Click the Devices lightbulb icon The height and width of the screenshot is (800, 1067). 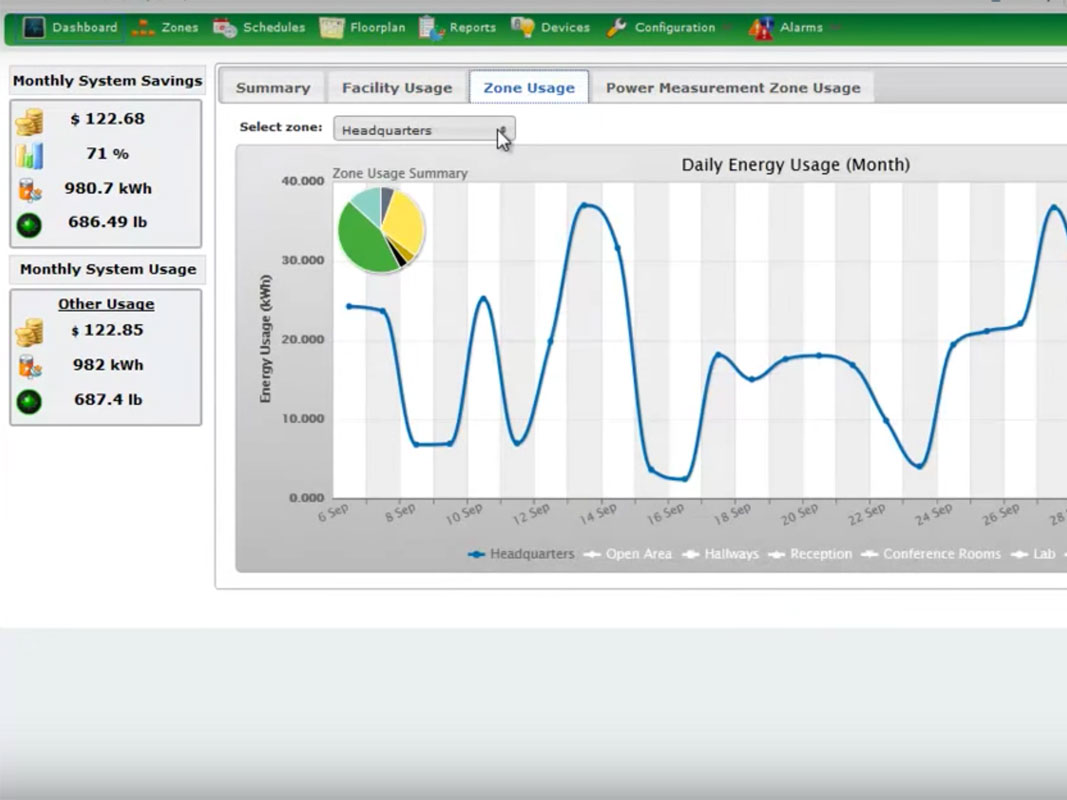[x=523, y=28]
